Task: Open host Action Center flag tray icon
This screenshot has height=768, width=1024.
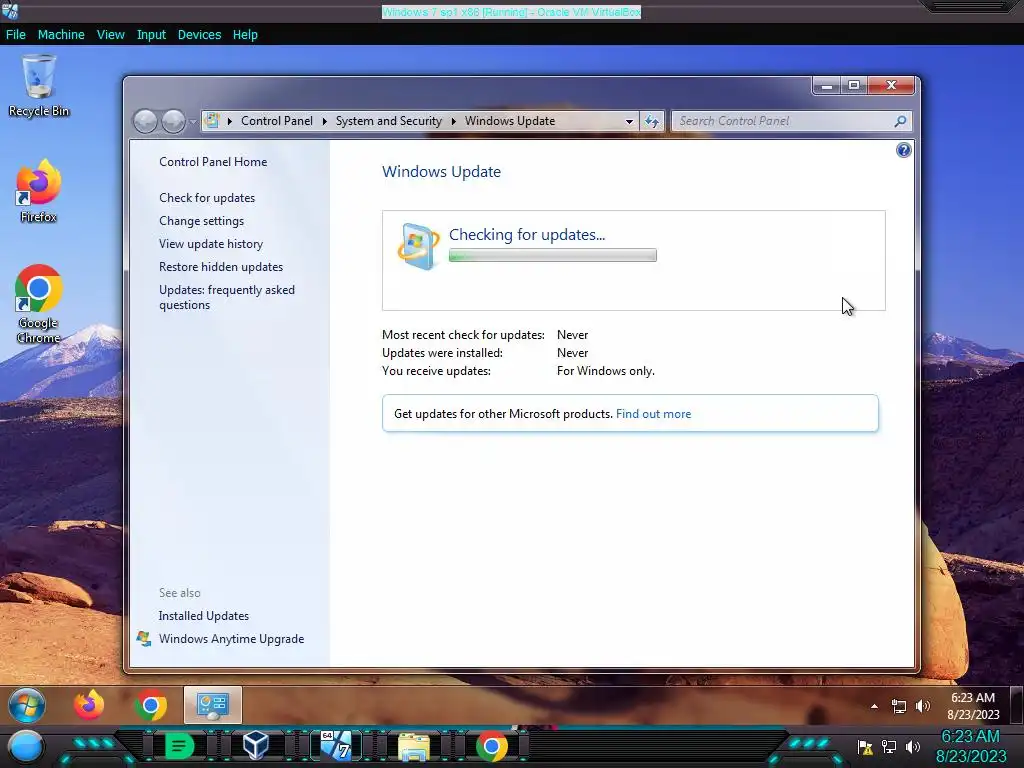Action: click(865, 746)
